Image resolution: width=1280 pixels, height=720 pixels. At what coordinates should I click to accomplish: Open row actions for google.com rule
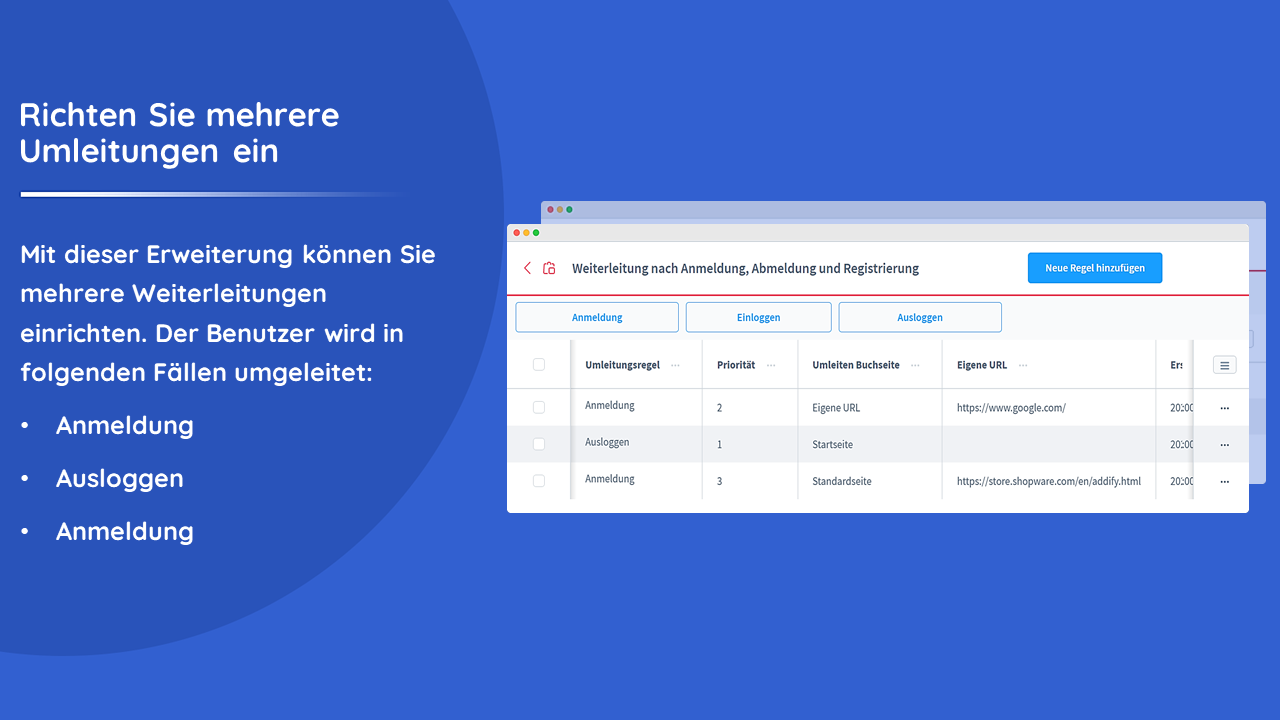click(x=1224, y=408)
